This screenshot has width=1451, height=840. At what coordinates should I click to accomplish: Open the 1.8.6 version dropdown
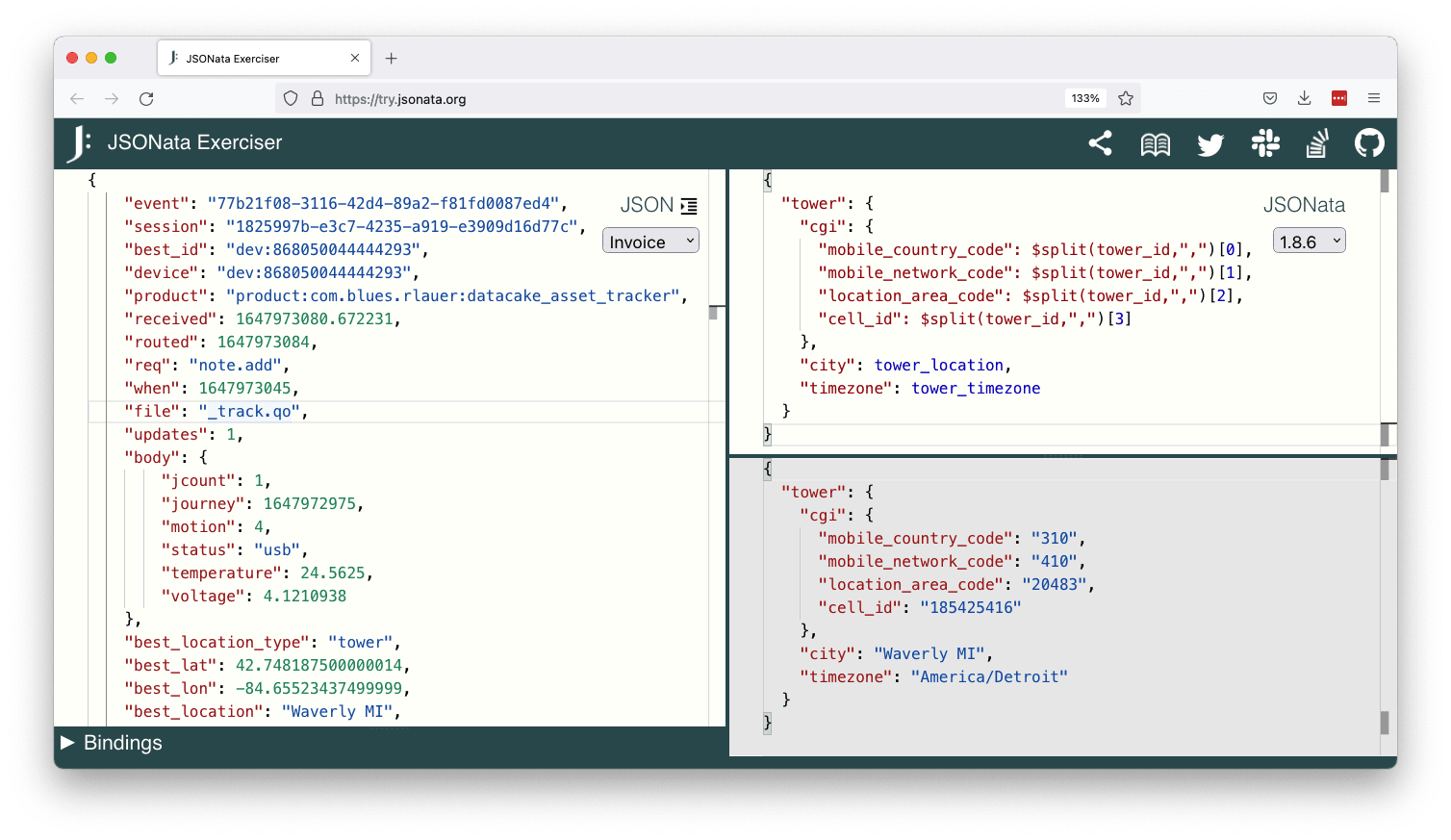pos(1309,242)
